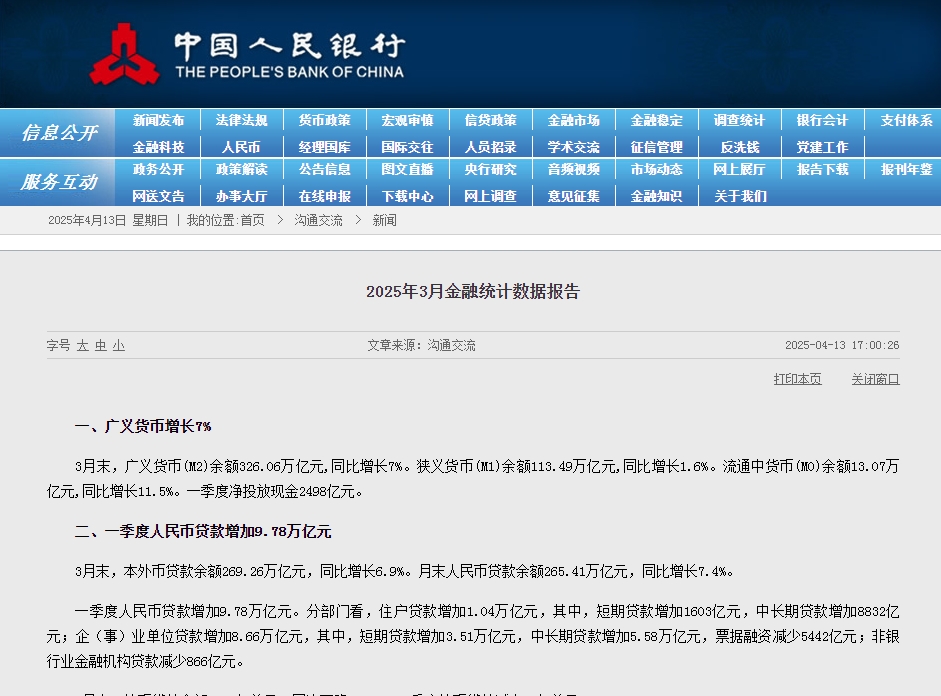Open the 调查统计 menu item
Image resolution: width=941 pixels, height=696 pixels.
[x=738, y=120]
